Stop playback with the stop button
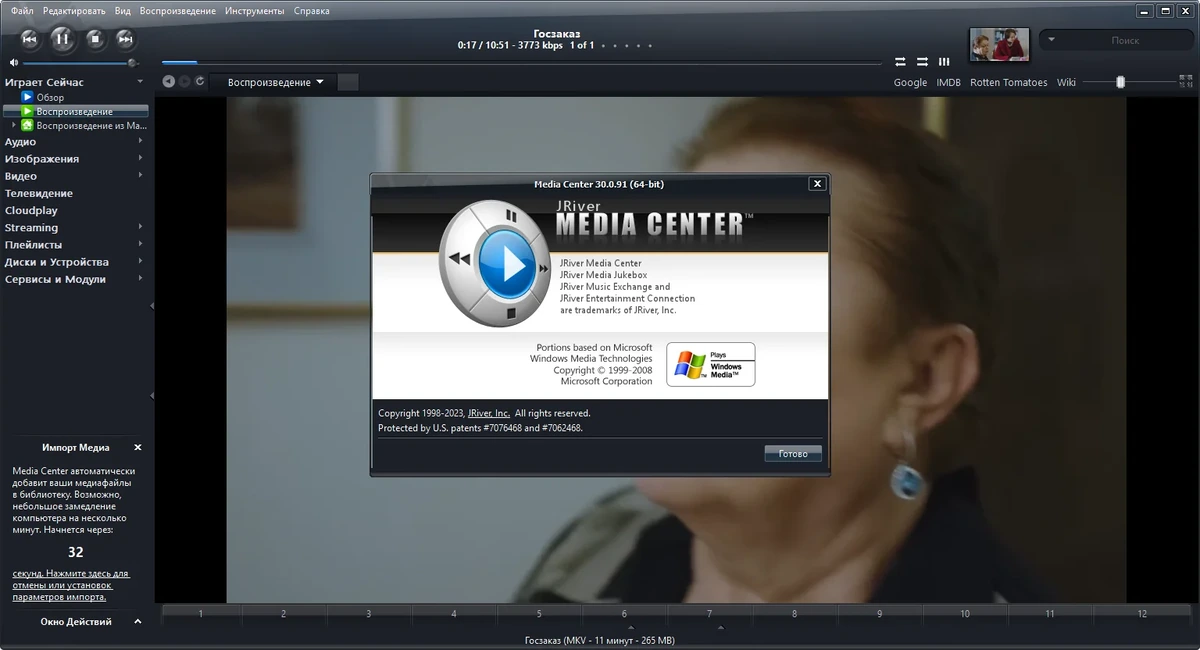 click(x=95, y=39)
